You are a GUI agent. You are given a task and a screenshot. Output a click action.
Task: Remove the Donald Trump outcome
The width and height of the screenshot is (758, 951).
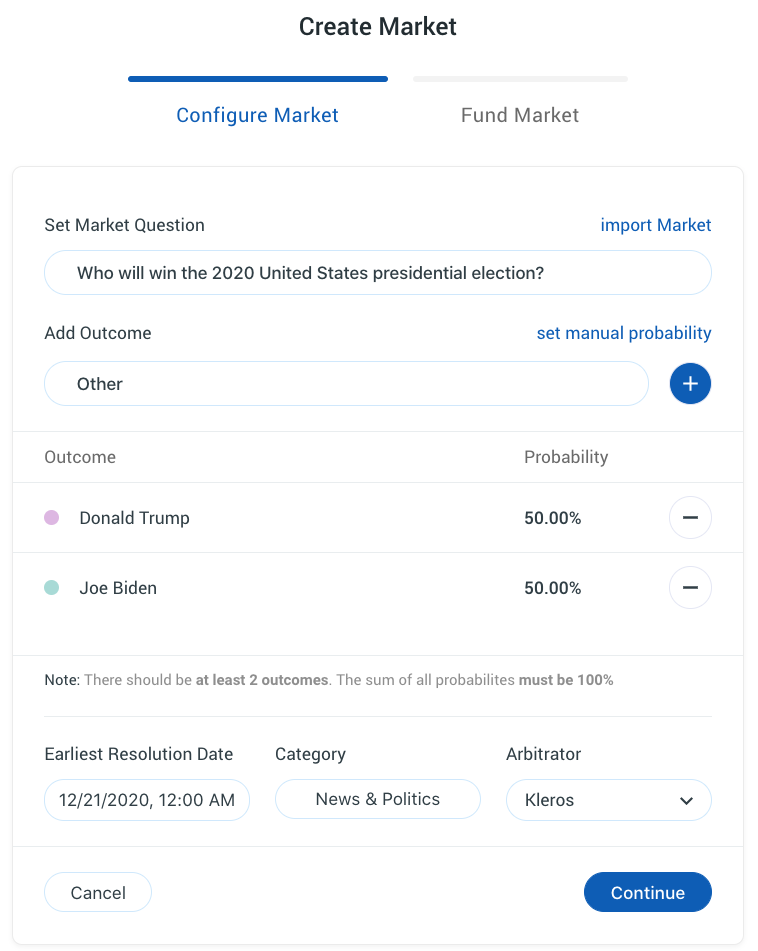(690, 518)
